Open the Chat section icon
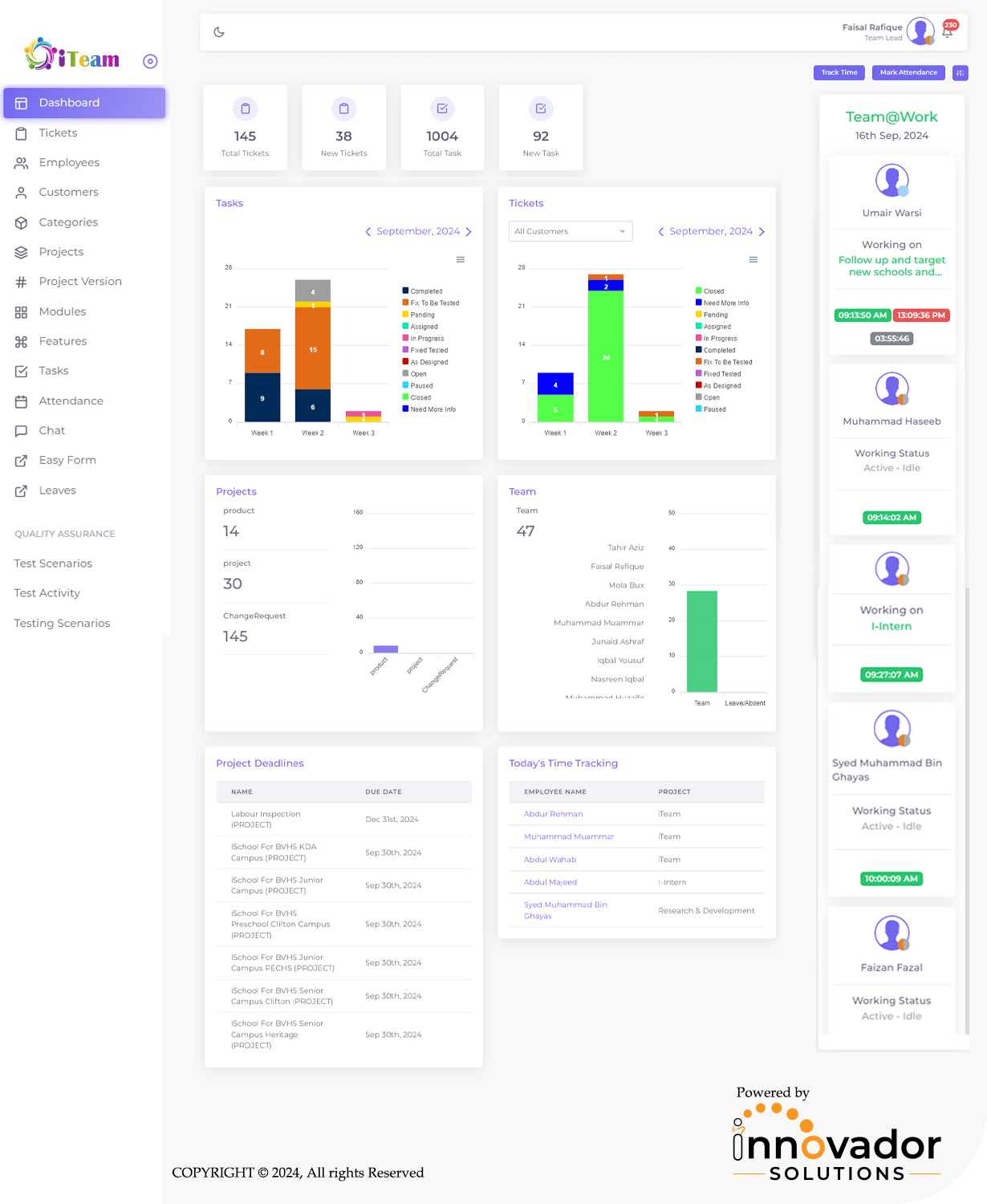The height and width of the screenshot is (1204, 987). [22, 430]
